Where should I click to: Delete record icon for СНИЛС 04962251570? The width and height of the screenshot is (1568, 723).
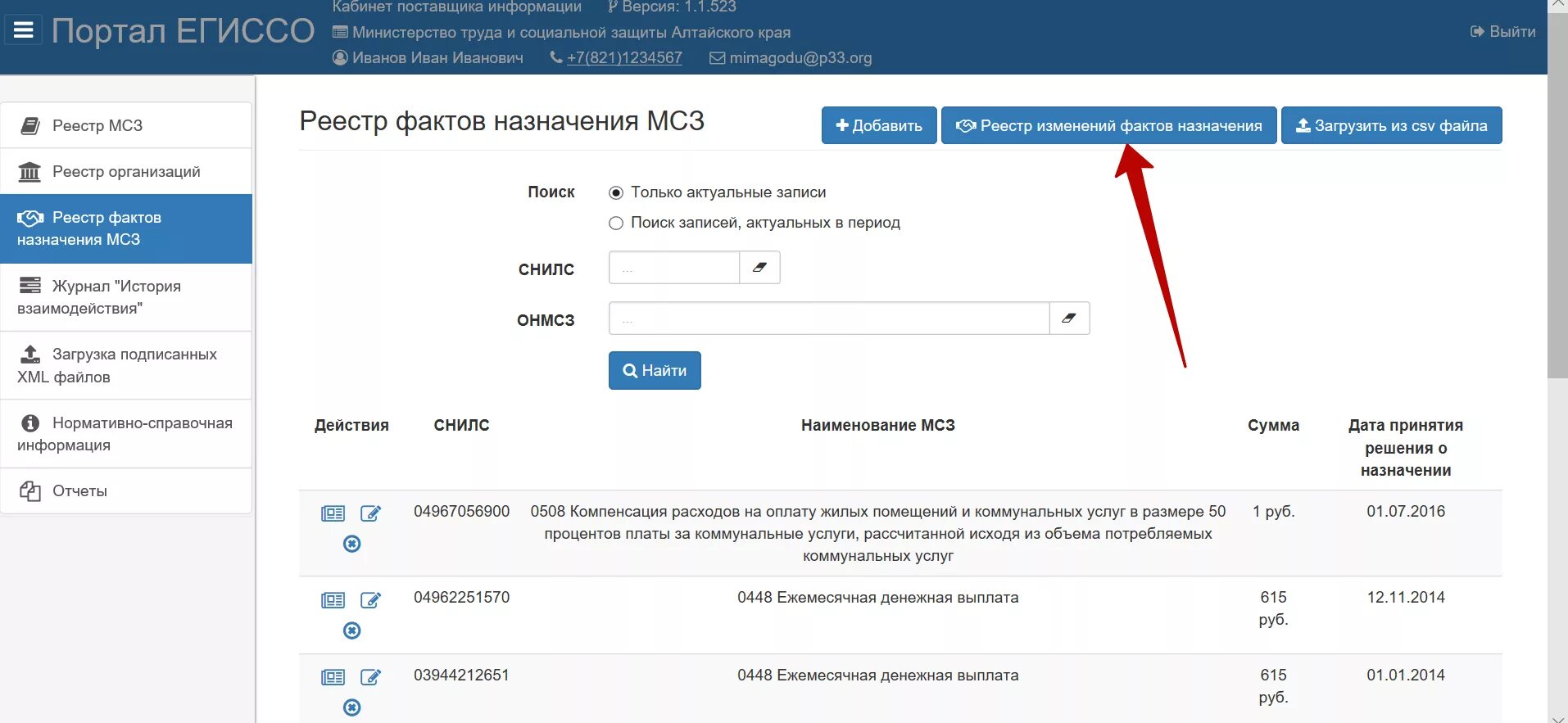(x=351, y=630)
